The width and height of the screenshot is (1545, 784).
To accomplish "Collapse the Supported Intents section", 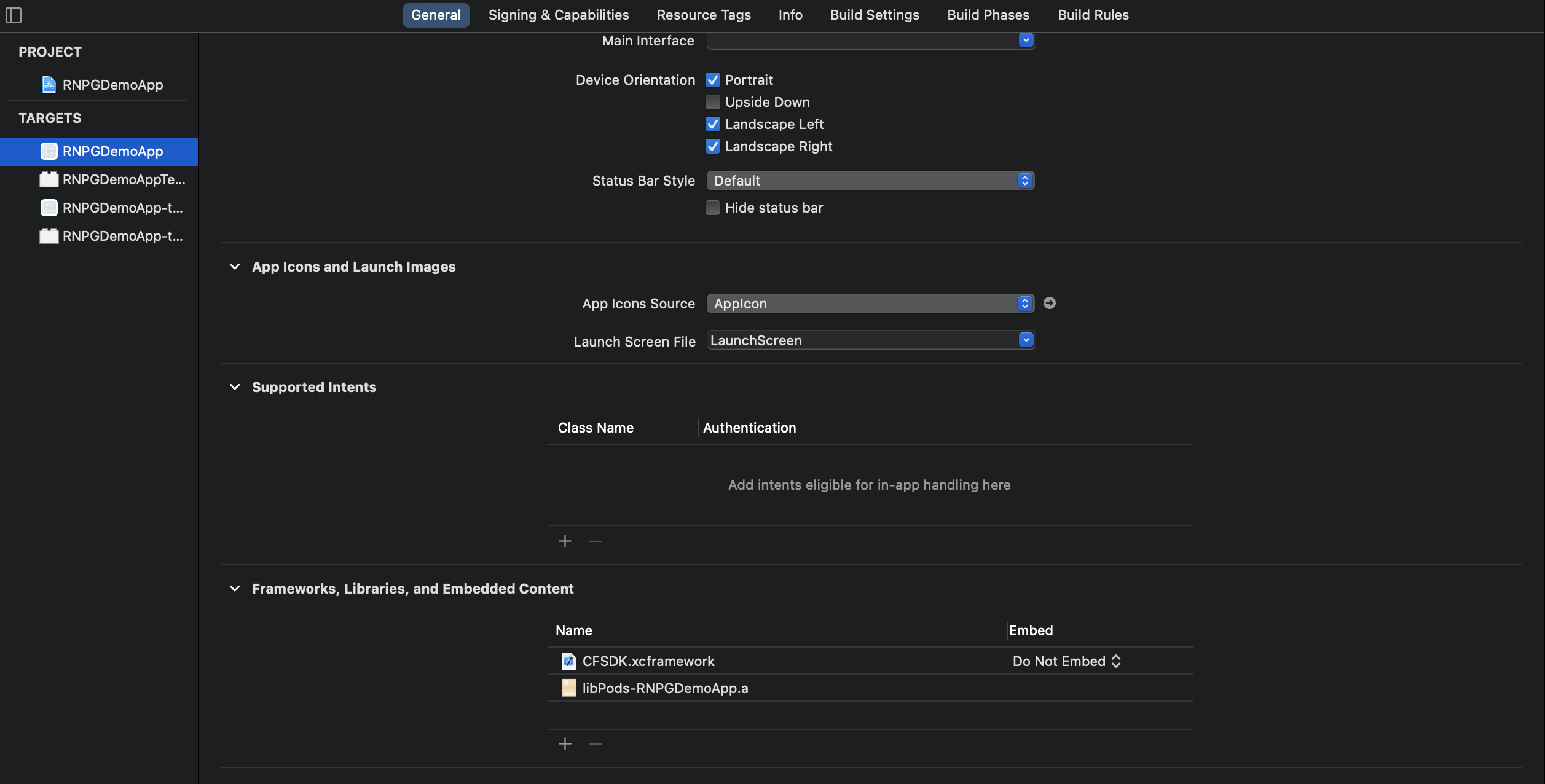I will pyautogui.click(x=234, y=387).
